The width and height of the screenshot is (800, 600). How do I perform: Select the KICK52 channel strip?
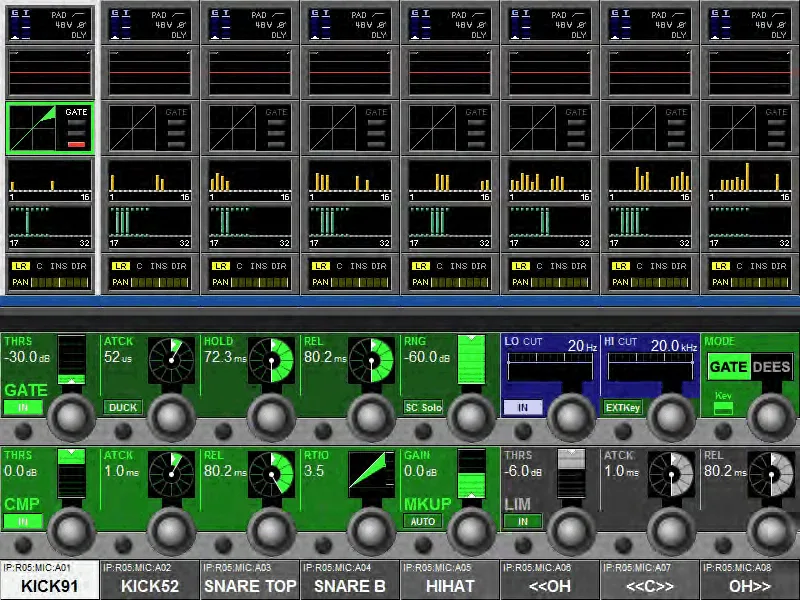pyautogui.click(x=149, y=580)
